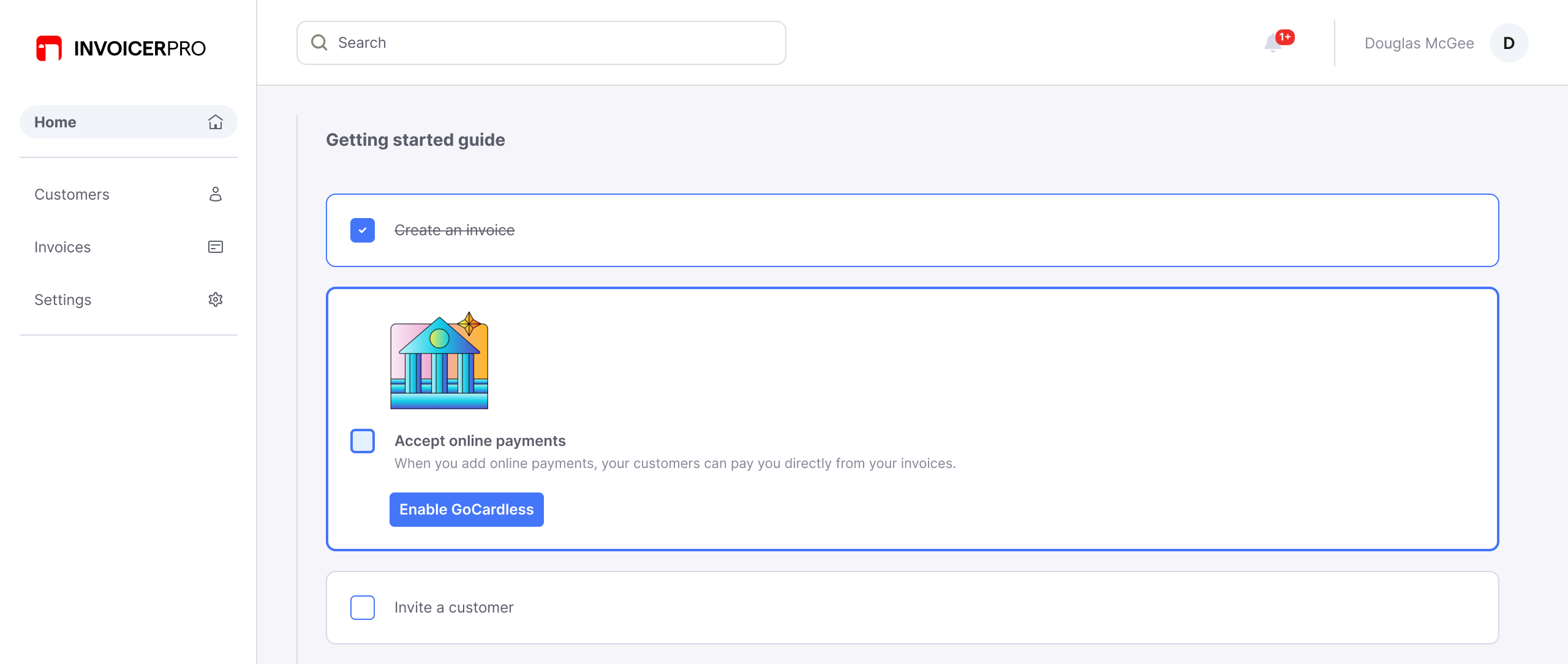Click the Invoices card icon
This screenshot has height=664, width=1568.
click(215, 247)
